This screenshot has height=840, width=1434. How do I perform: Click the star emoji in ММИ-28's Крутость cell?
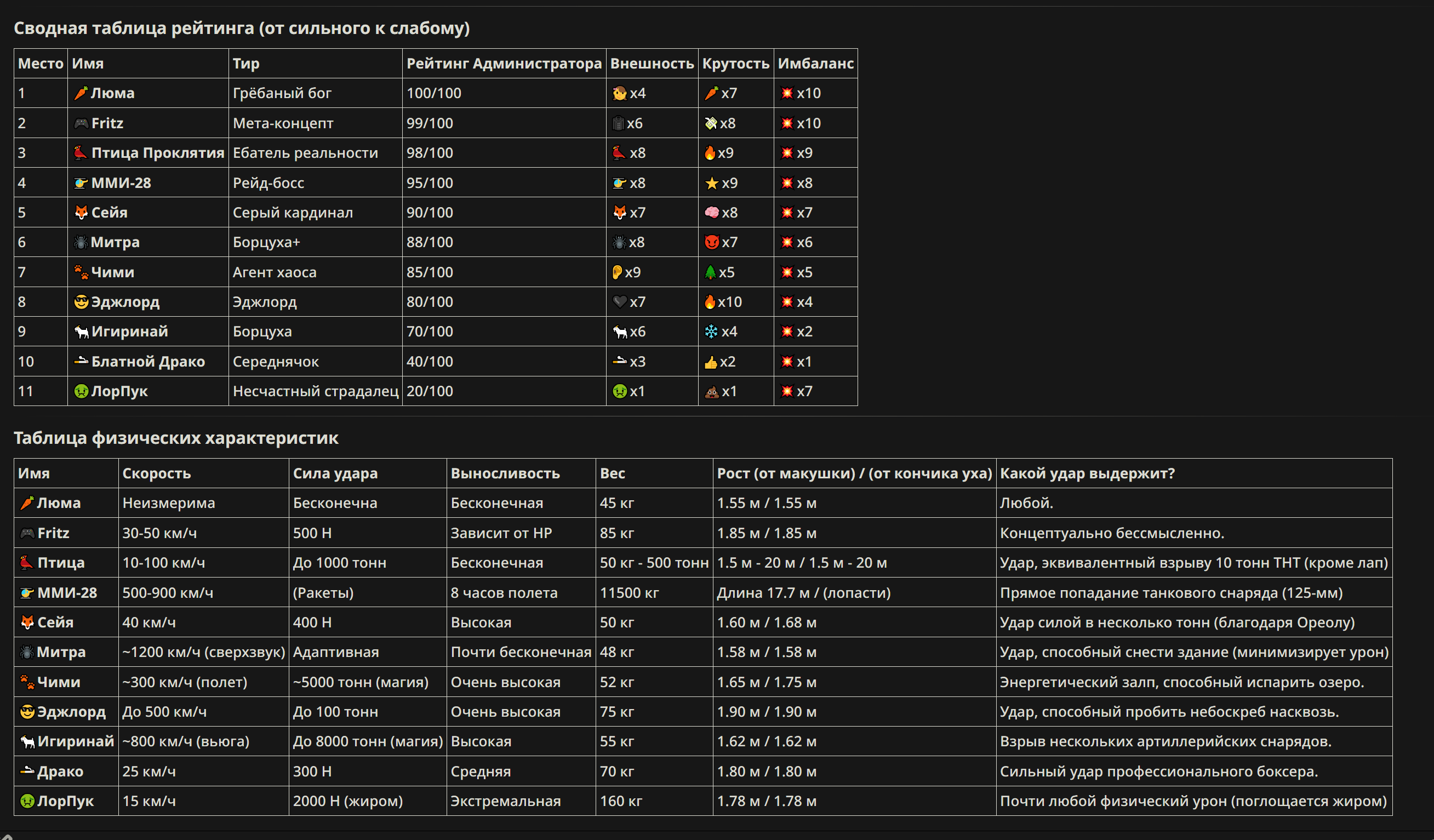click(711, 182)
